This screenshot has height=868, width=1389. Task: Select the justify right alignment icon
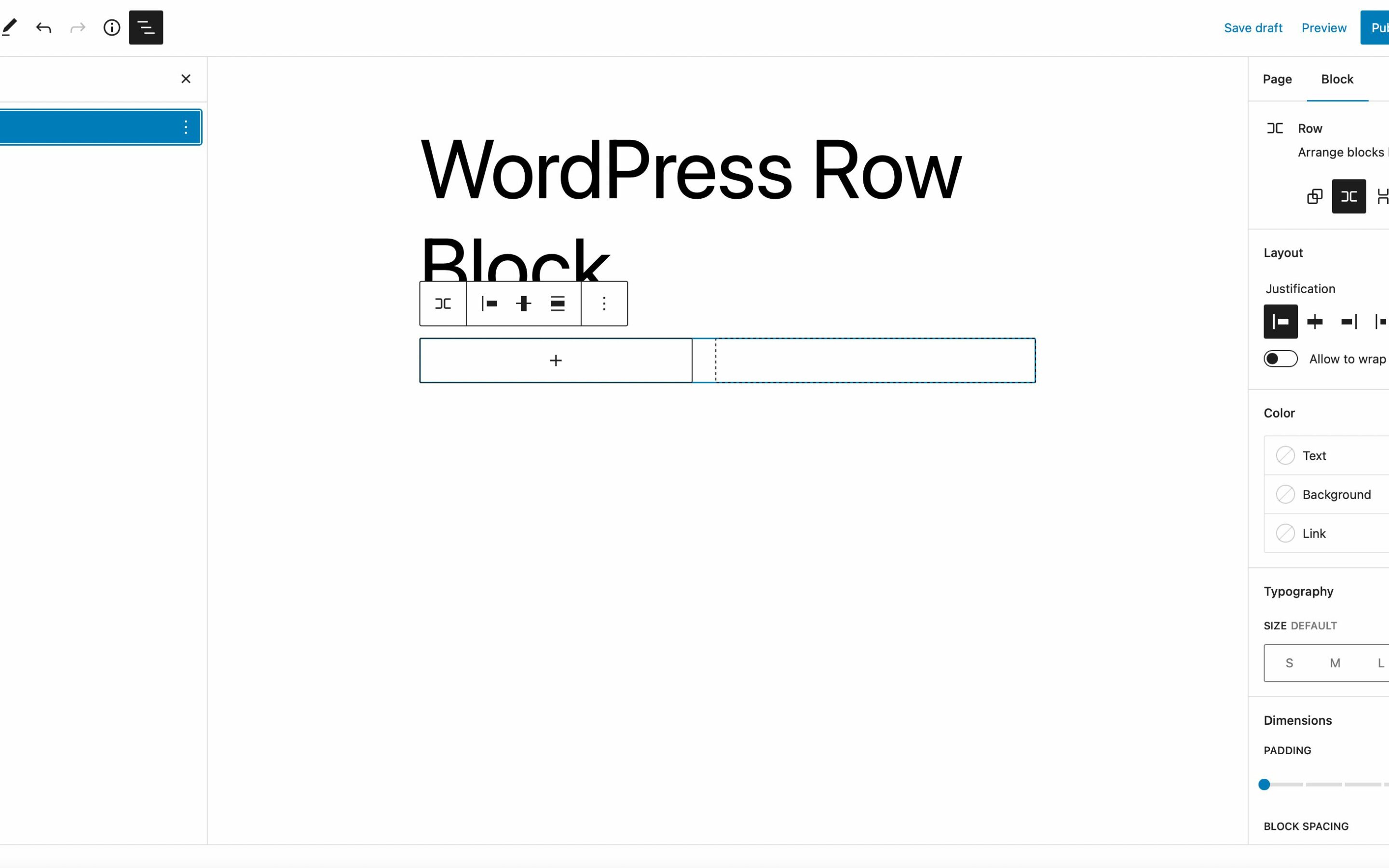[x=1349, y=321]
